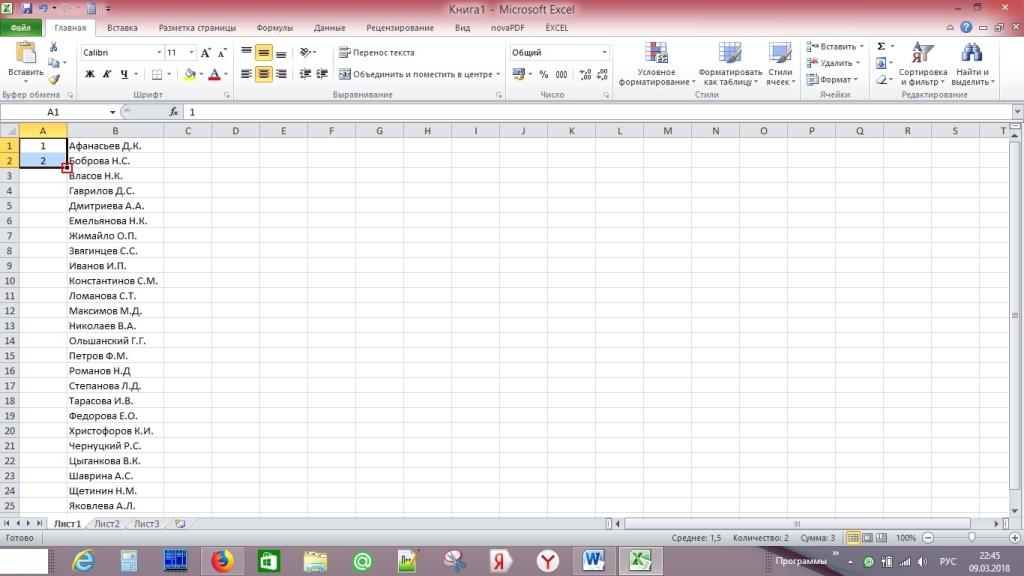Center text horizontally
Viewport: 1024px width, 576px height.
click(263, 74)
